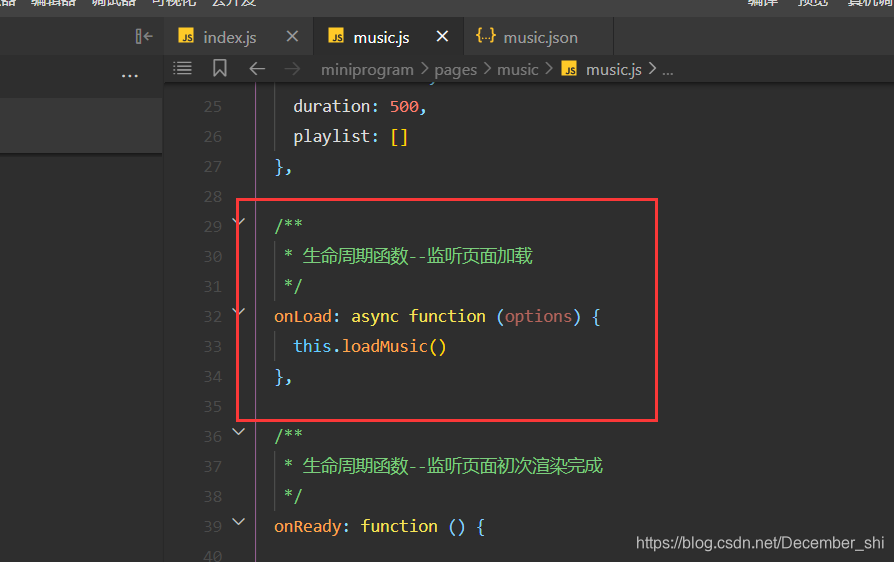The width and height of the screenshot is (894, 562).
Task: Click the this.loadMusic() call
Action: pos(369,347)
